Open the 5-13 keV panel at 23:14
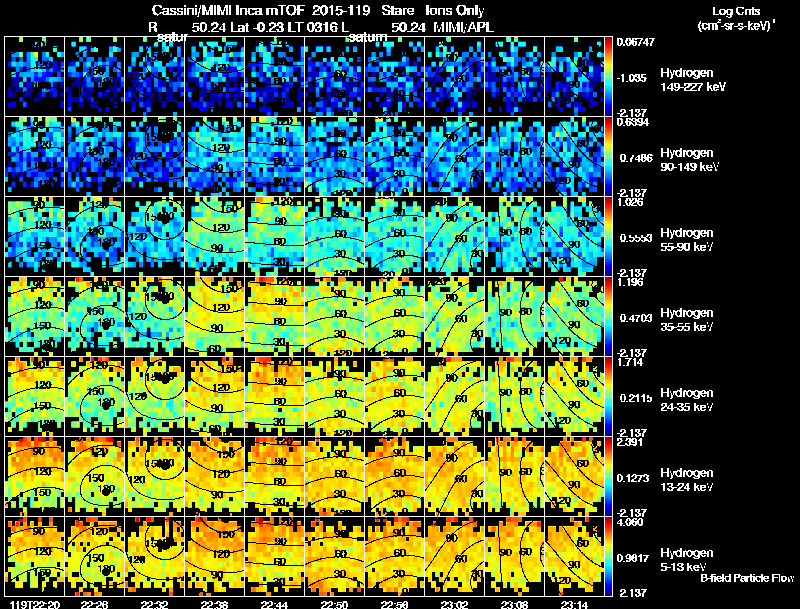This screenshot has width=800, height=609. [574, 556]
